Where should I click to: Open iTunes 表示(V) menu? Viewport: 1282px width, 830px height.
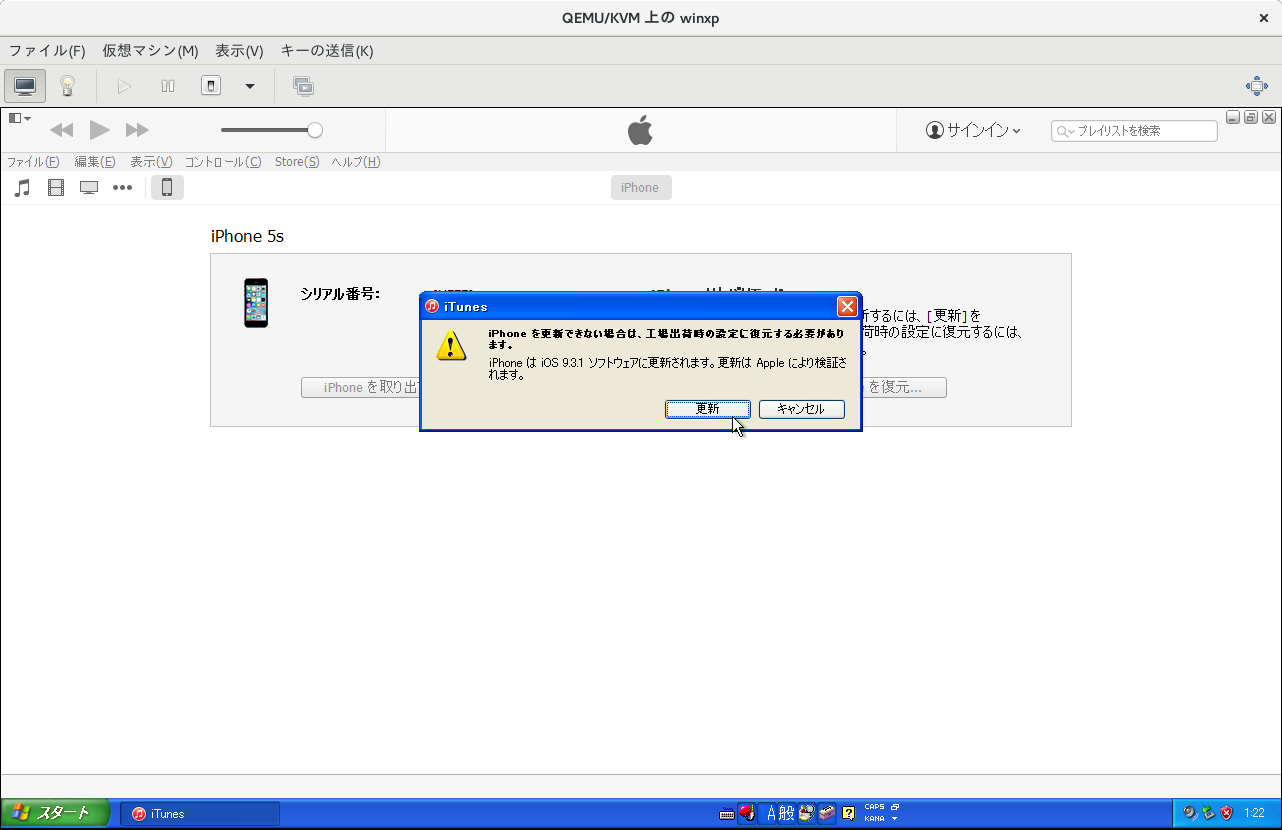coord(151,162)
